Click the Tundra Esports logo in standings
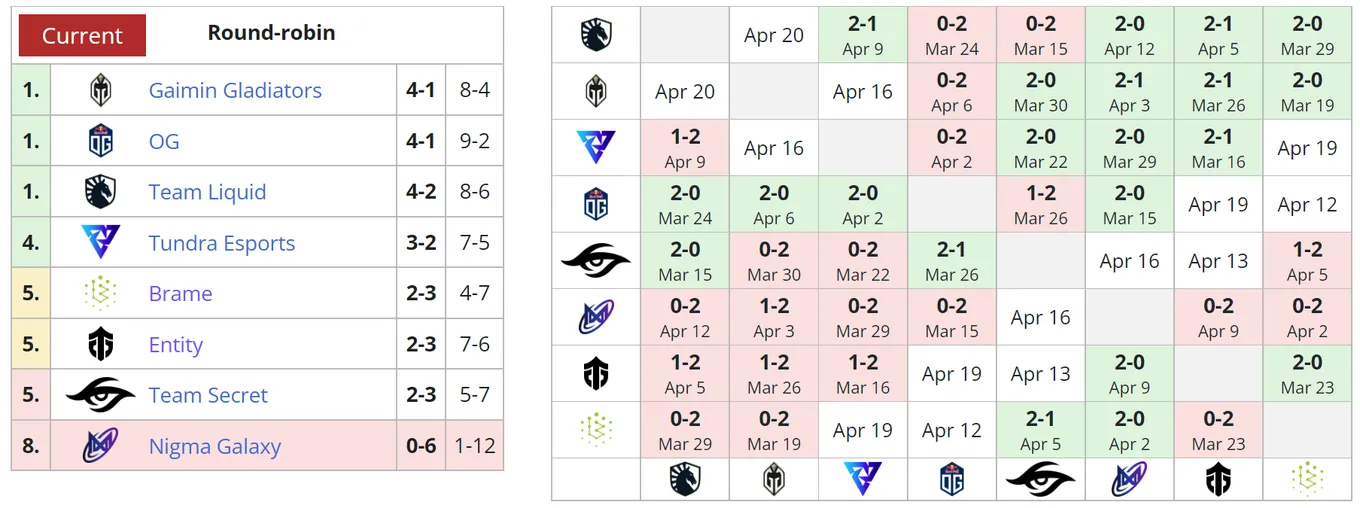 (100, 243)
